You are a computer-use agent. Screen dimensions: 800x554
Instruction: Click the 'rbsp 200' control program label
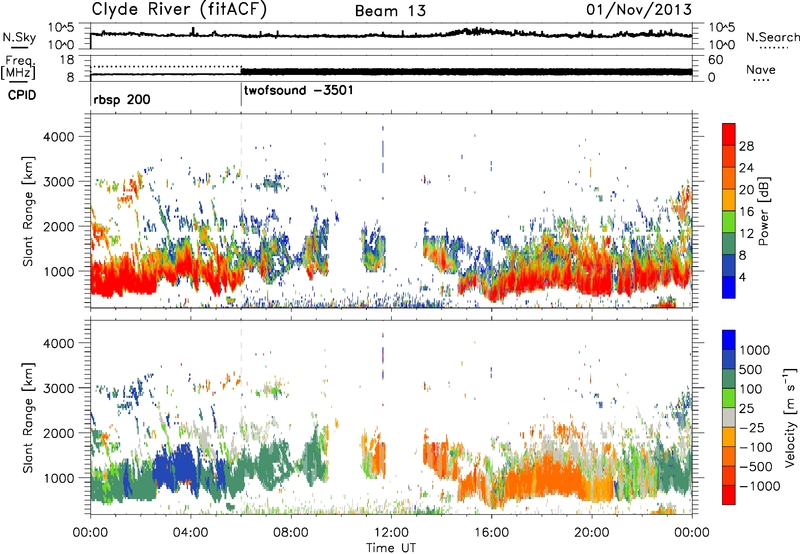122,99
